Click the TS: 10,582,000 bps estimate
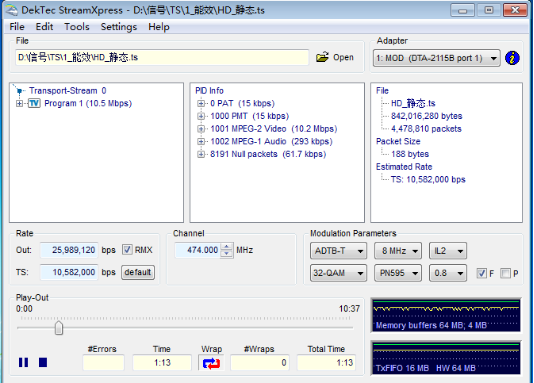This screenshot has width=534, height=383. 428,179
